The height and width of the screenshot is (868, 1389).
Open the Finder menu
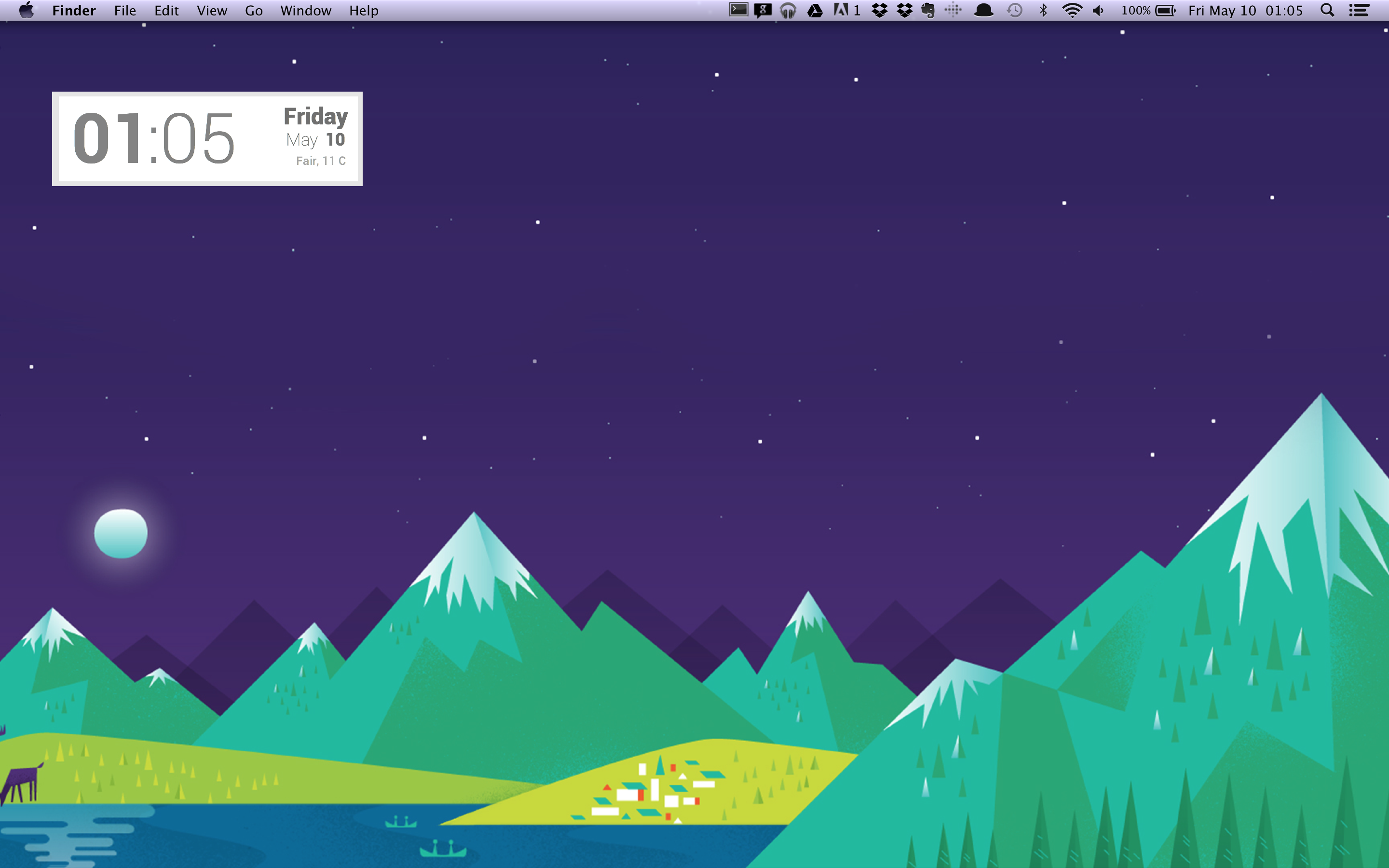tap(73, 10)
